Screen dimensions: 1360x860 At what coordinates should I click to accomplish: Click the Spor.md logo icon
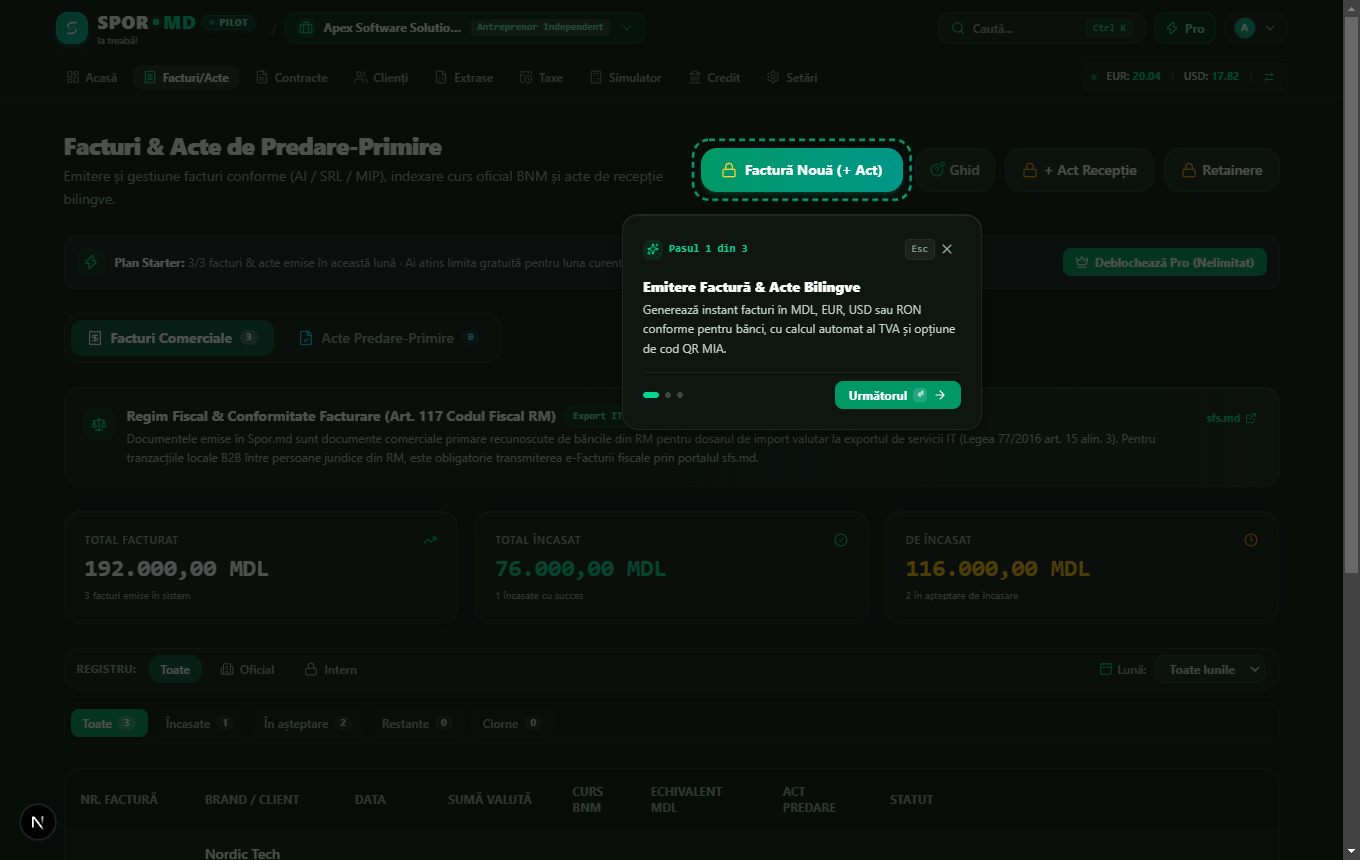[72, 28]
